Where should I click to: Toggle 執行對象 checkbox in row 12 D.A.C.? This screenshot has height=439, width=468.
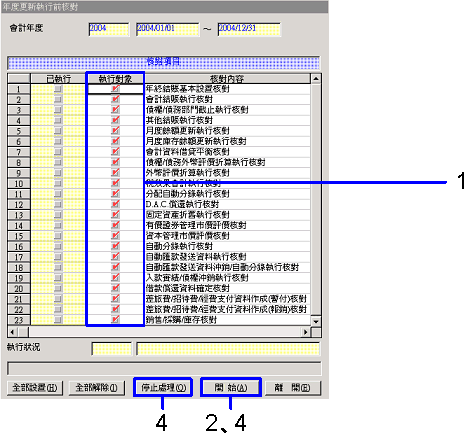[115, 204]
